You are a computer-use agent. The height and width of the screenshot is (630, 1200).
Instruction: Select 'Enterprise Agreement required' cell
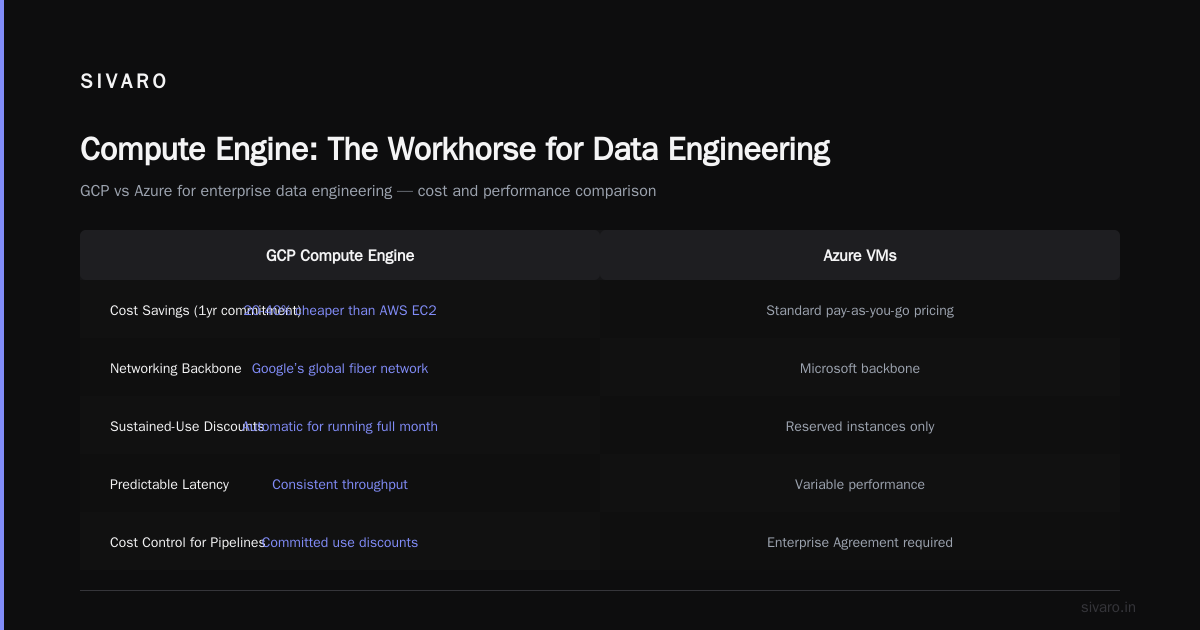(x=860, y=542)
